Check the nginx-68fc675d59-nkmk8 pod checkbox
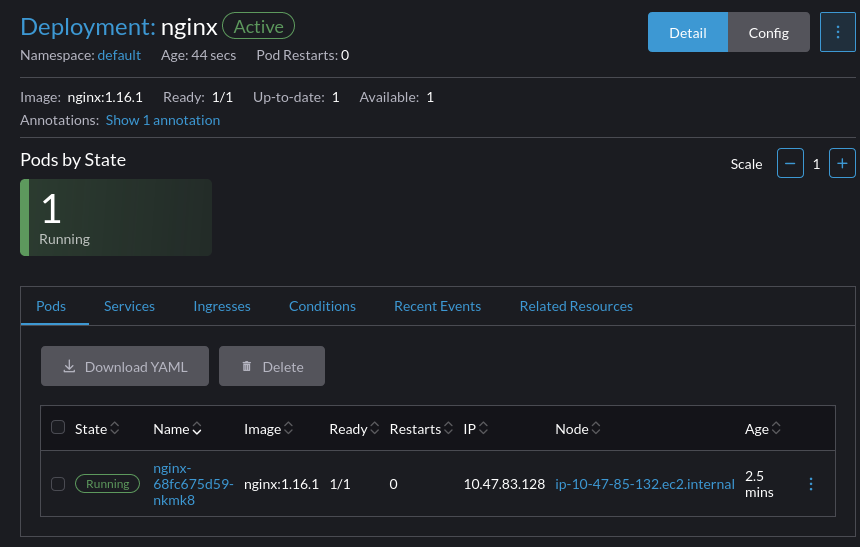Image resolution: width=860 pixels, height=547 pixels. coord(58,484)
